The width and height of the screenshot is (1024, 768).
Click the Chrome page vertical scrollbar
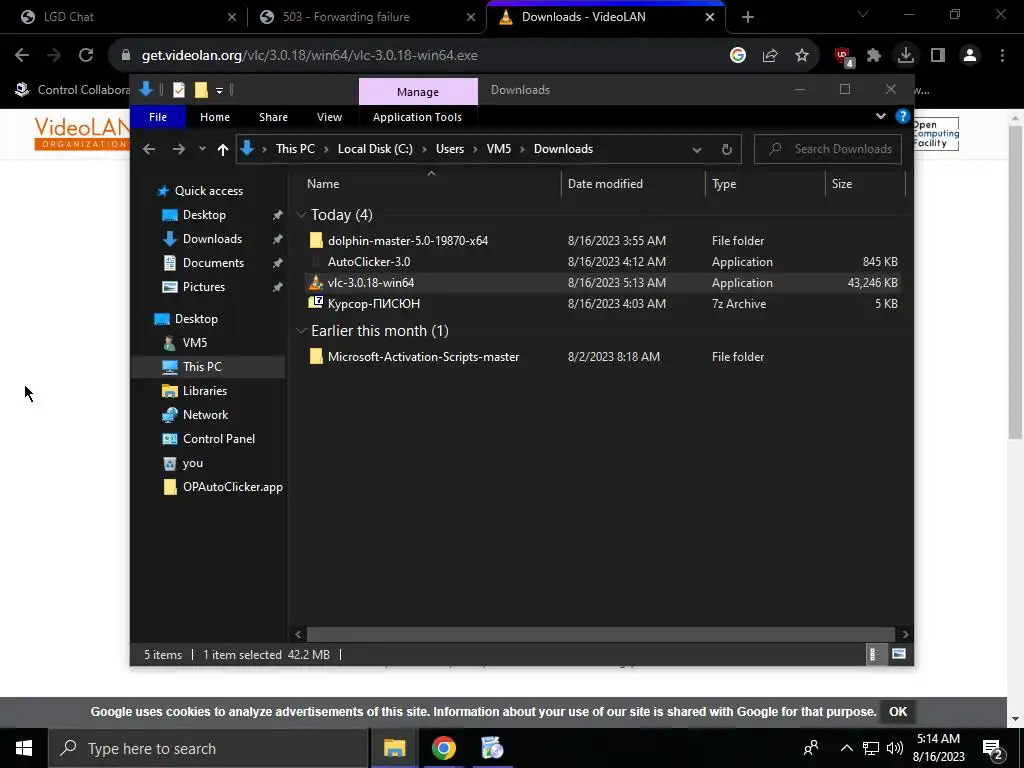coord(1015,284)
